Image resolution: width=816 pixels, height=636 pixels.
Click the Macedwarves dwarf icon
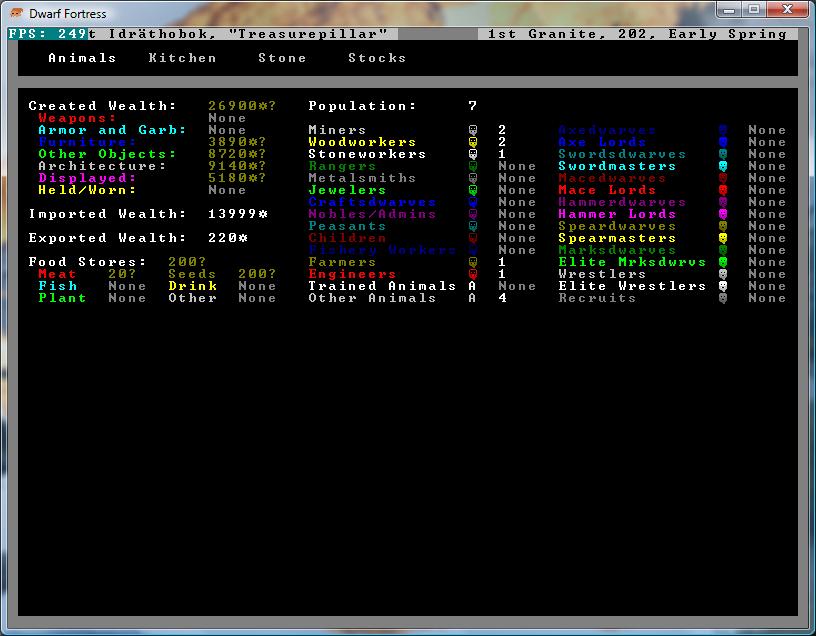click(723, 178)
